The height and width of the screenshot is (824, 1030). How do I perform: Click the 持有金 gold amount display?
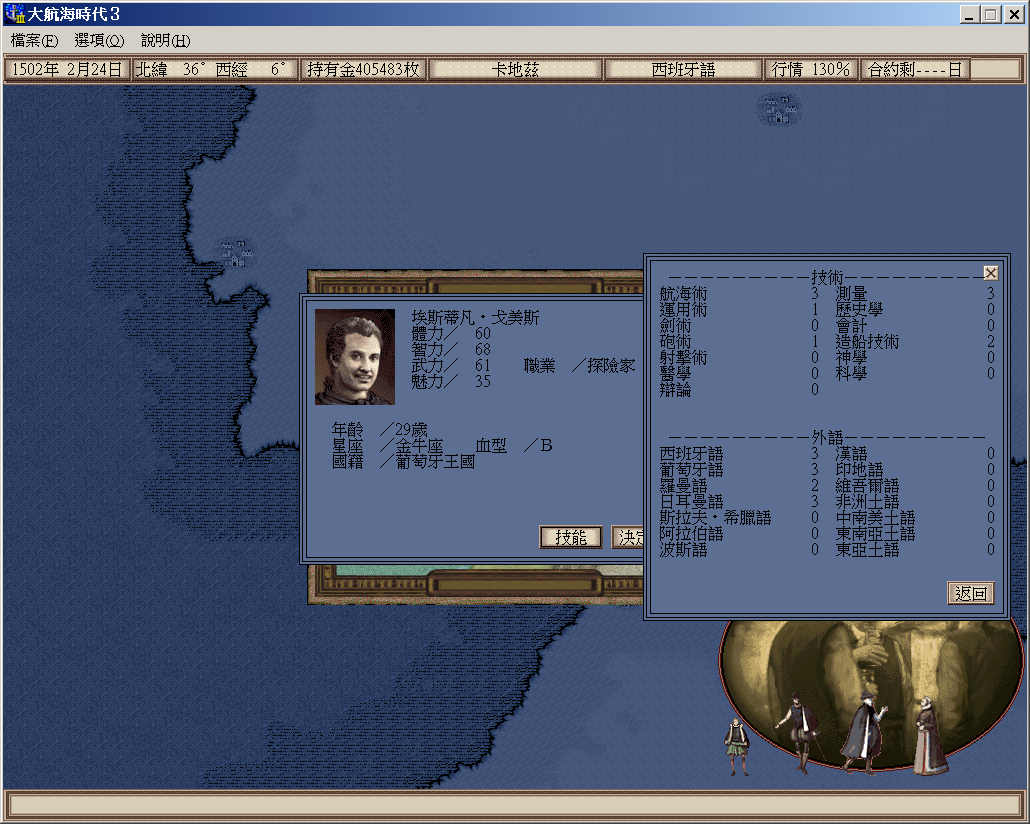tap(363, 70)
